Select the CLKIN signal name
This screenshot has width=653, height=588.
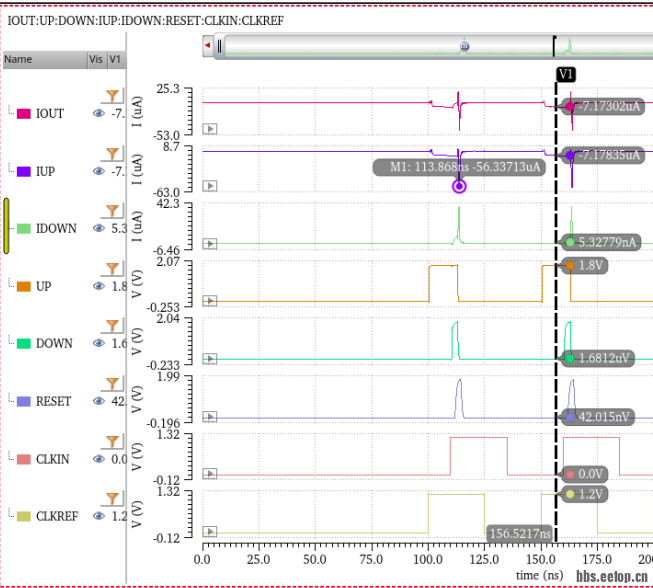pos(53,459)
